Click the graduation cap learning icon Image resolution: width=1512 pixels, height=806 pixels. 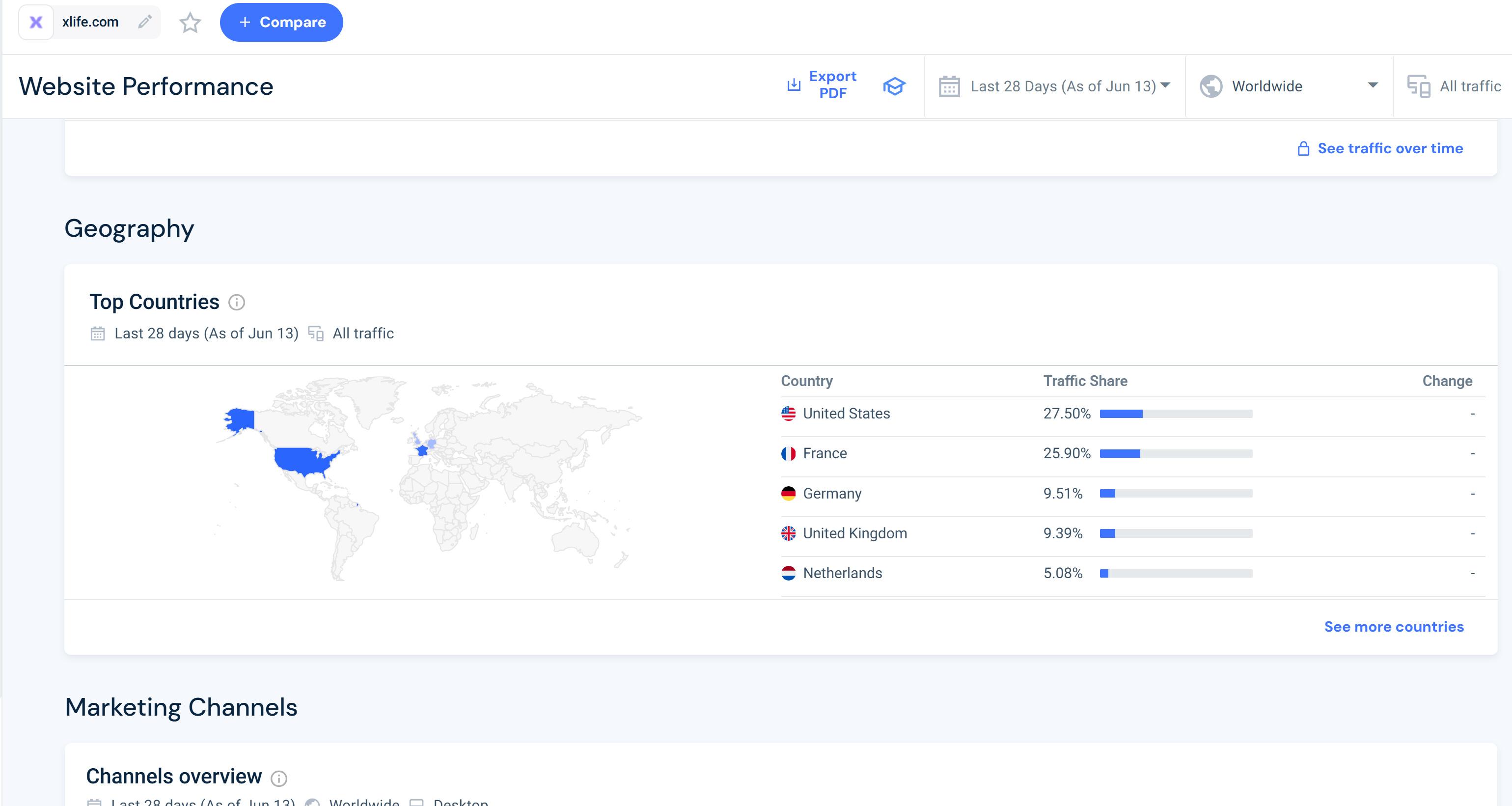(894, 86)
